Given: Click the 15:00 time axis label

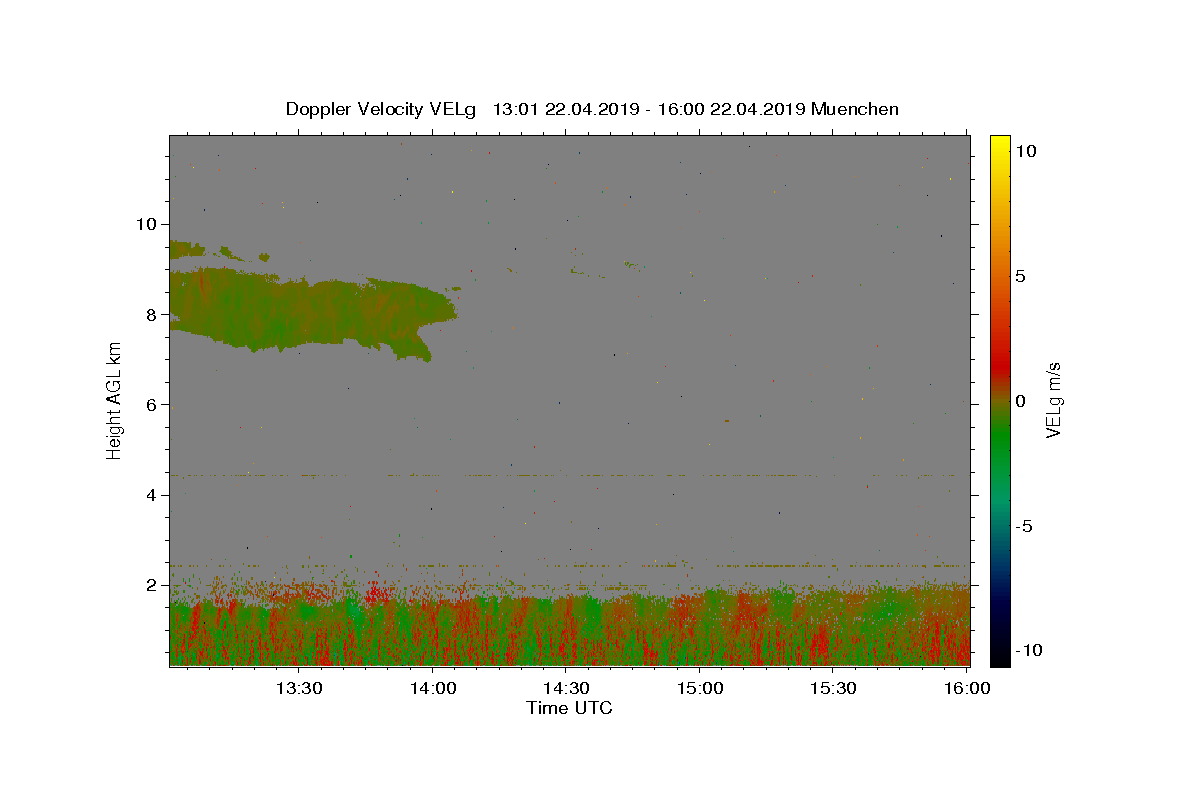Looking at the screenshot, I should (701, 688).
